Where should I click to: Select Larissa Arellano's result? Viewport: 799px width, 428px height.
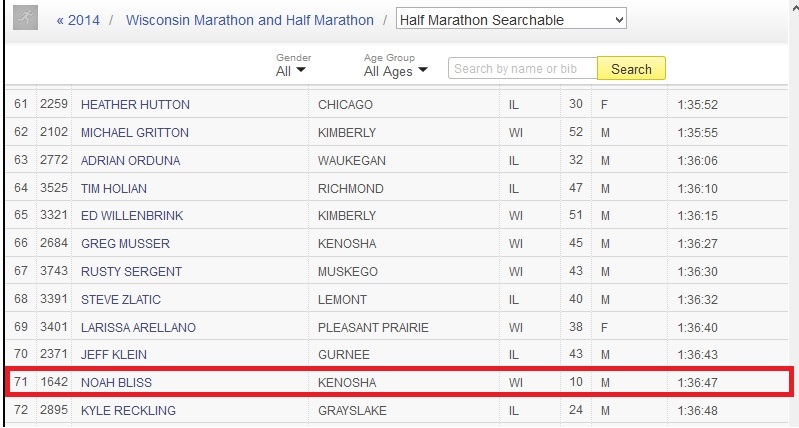(x=138, y=327)
